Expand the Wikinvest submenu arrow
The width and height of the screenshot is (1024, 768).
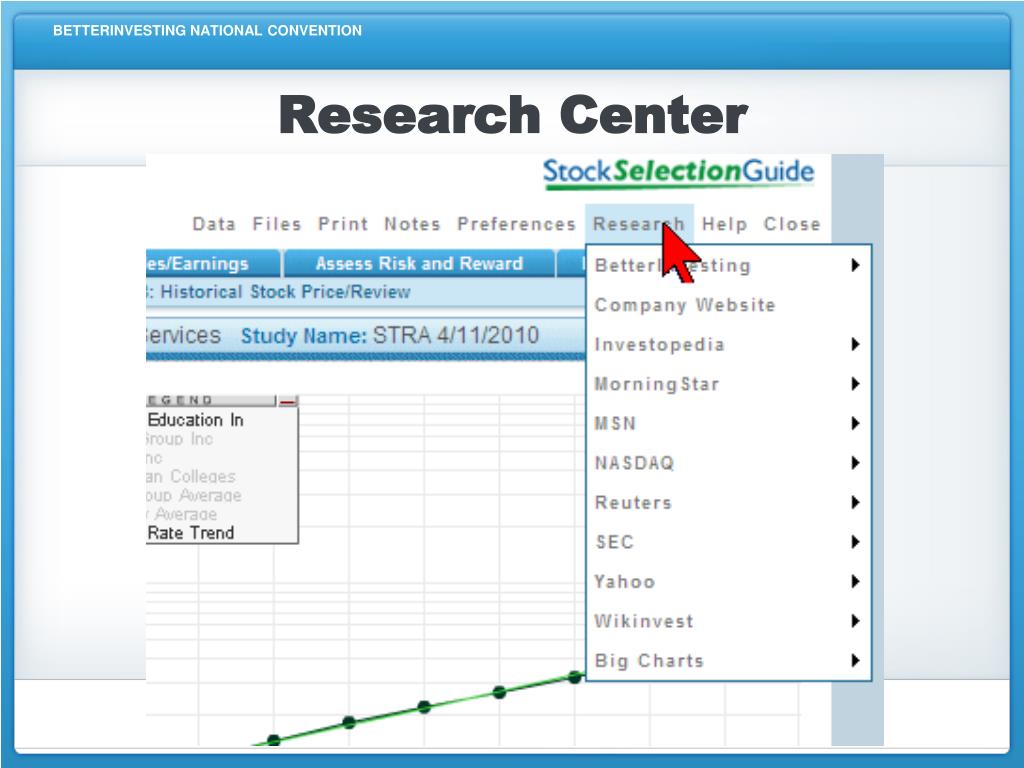coord(855,621)
